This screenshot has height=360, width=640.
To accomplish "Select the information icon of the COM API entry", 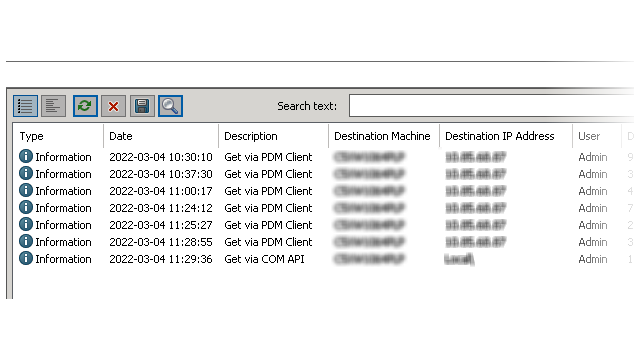I will [26, 258].
